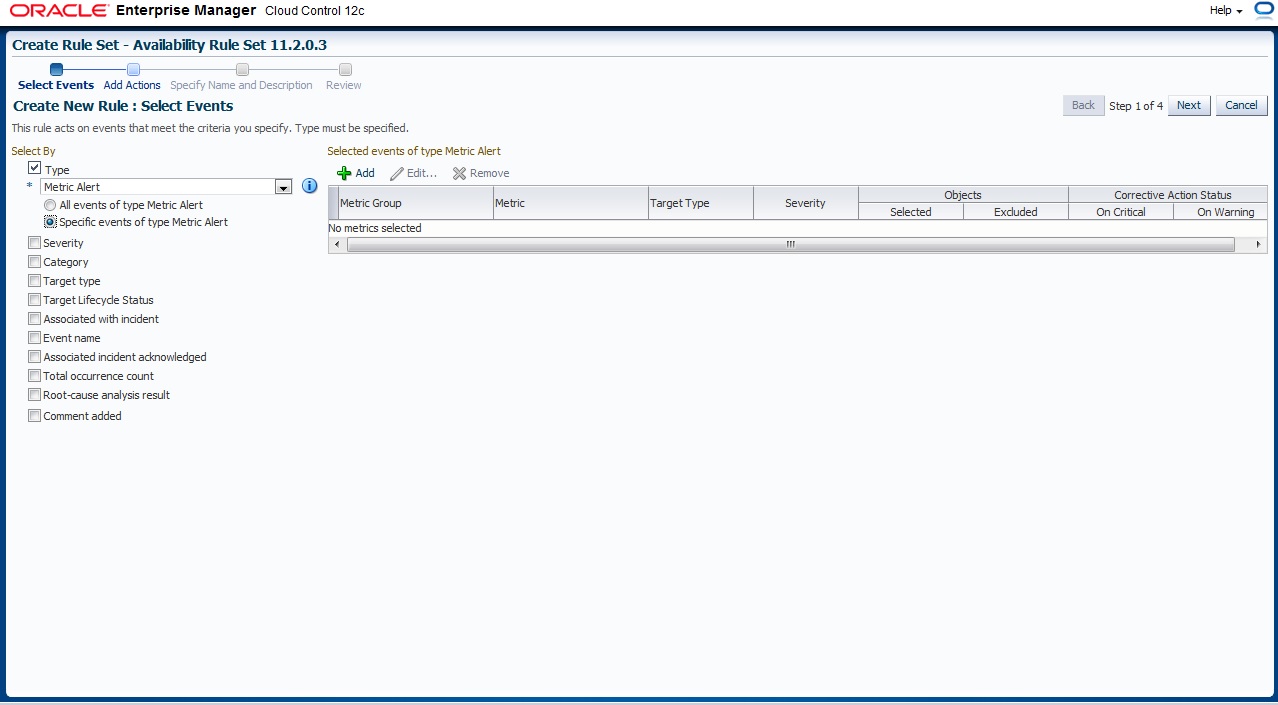The width and height of the screenshot is (1278, 705).
Task: Select All events of type Metric Alert
Action: pos(50,205)
